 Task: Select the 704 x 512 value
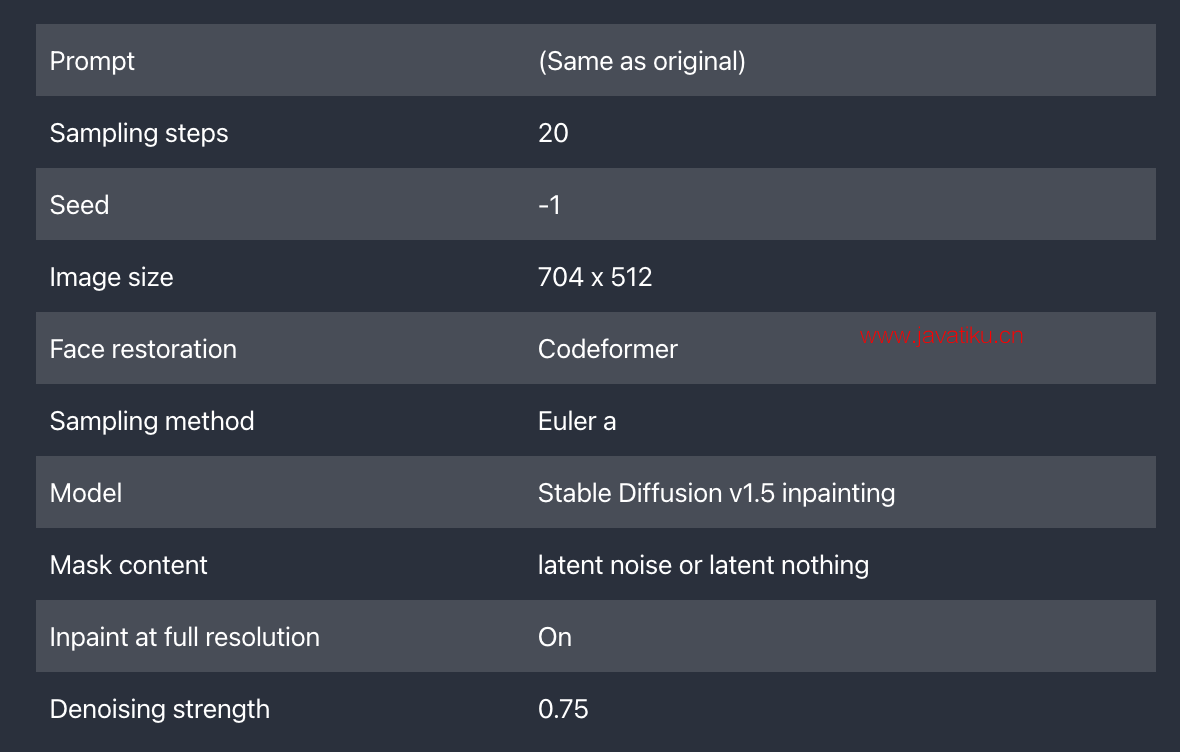[595, 277]
